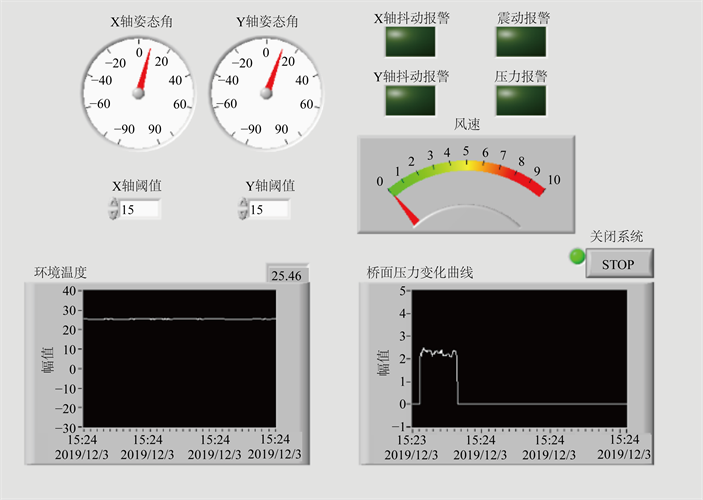This screenshot has height=500, width=703.
Task: Click the 25.46 temperature readout box
Action: click(x=287, y=275)
